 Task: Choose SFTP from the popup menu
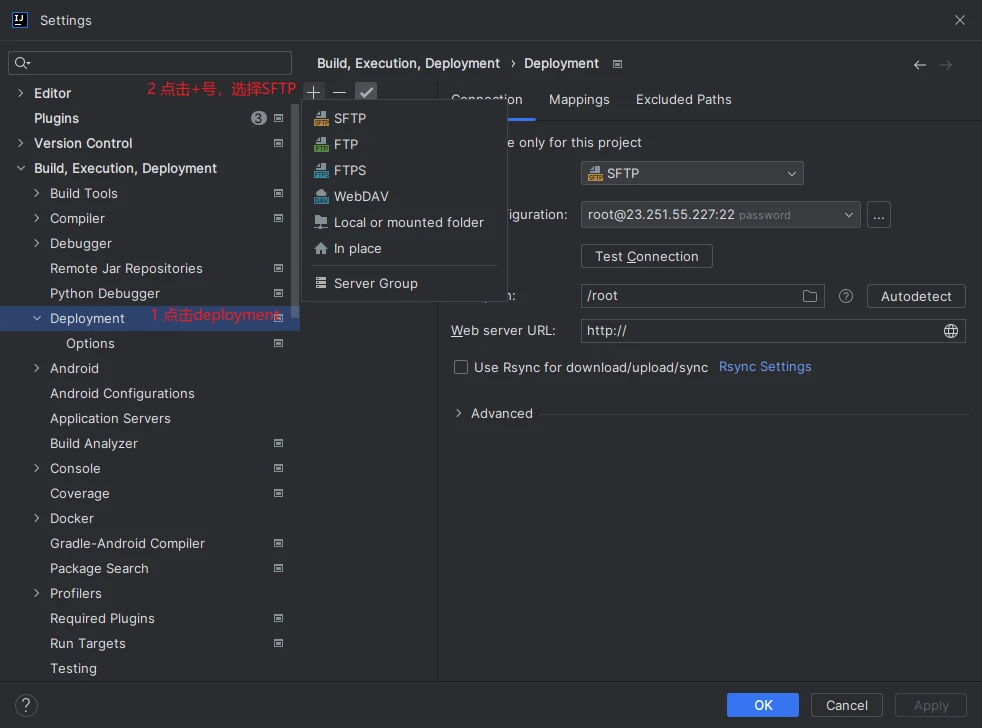tap(404, 118)
